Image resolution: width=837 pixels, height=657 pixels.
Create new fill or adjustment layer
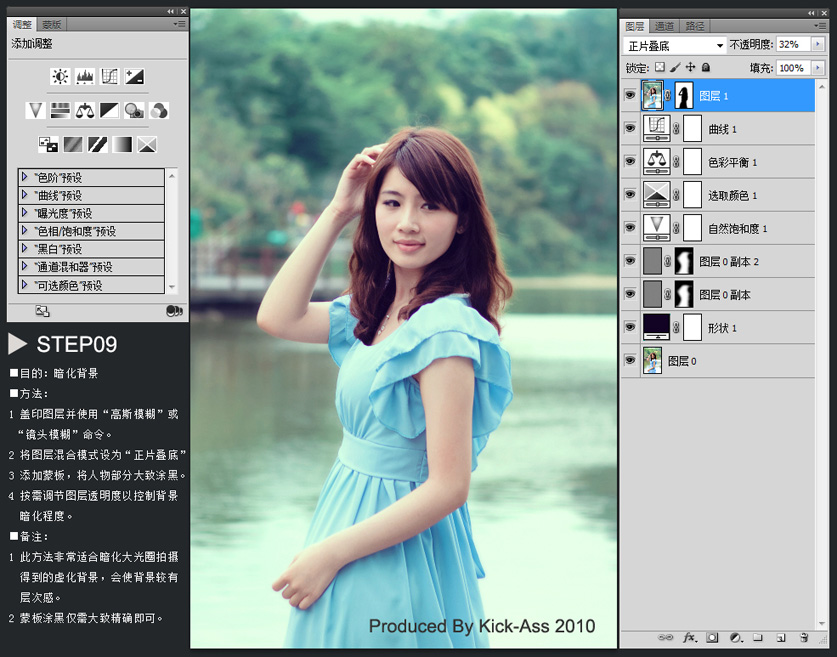(x=736, y=637)
